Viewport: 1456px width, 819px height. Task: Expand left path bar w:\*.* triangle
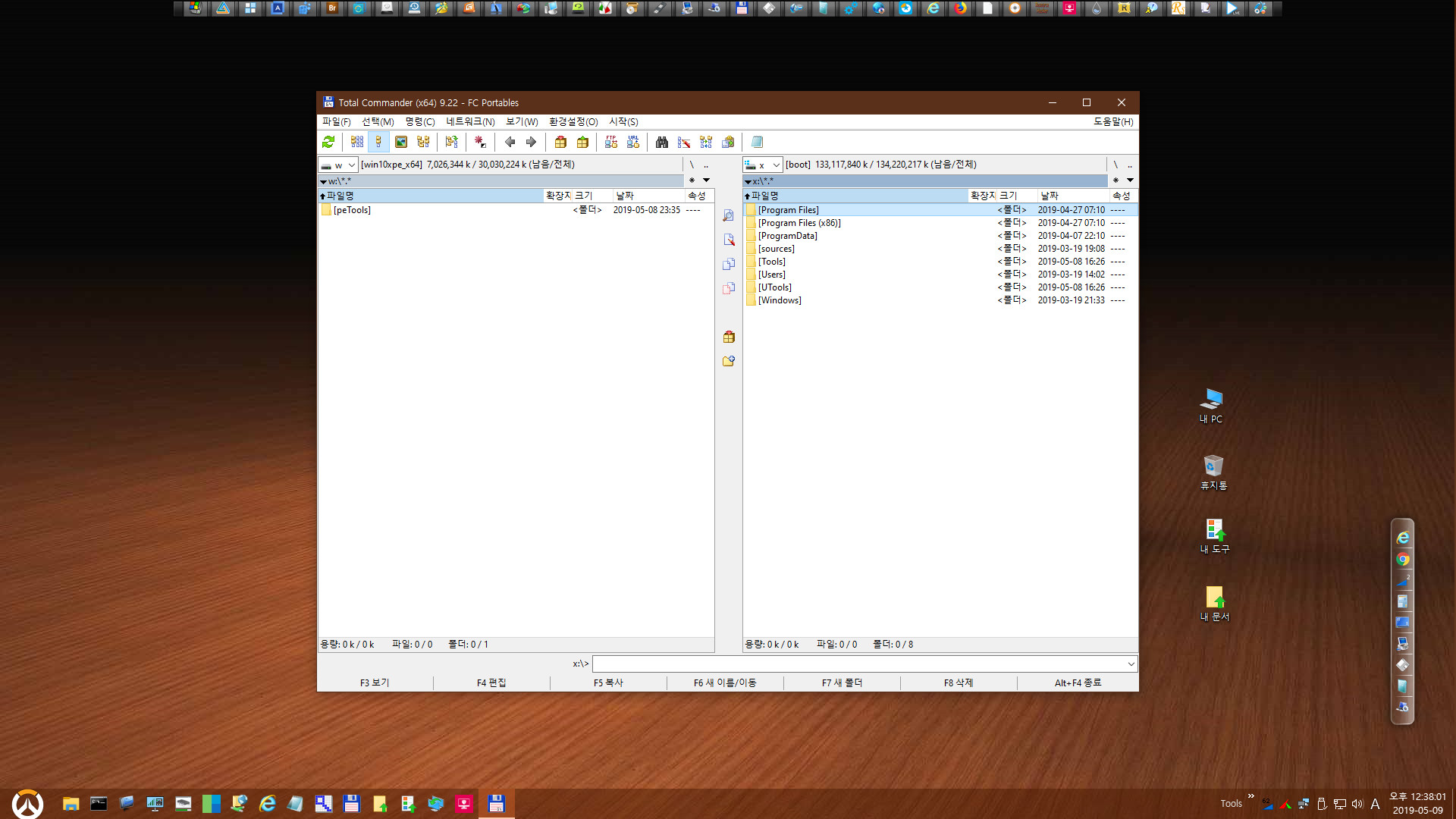click(324, 182)
